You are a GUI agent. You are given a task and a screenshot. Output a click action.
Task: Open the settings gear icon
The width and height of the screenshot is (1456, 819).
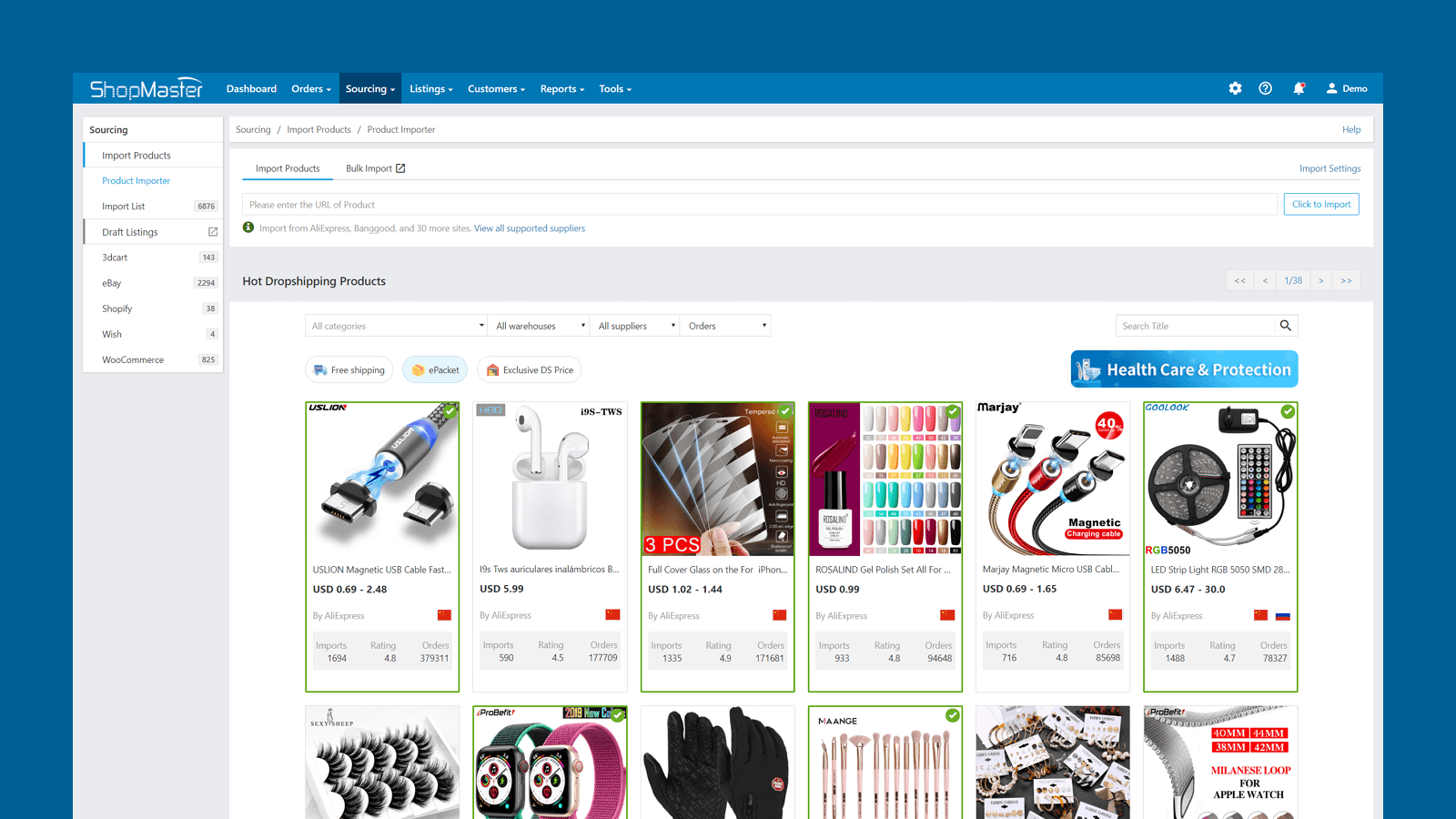(x=1235, y=88)
